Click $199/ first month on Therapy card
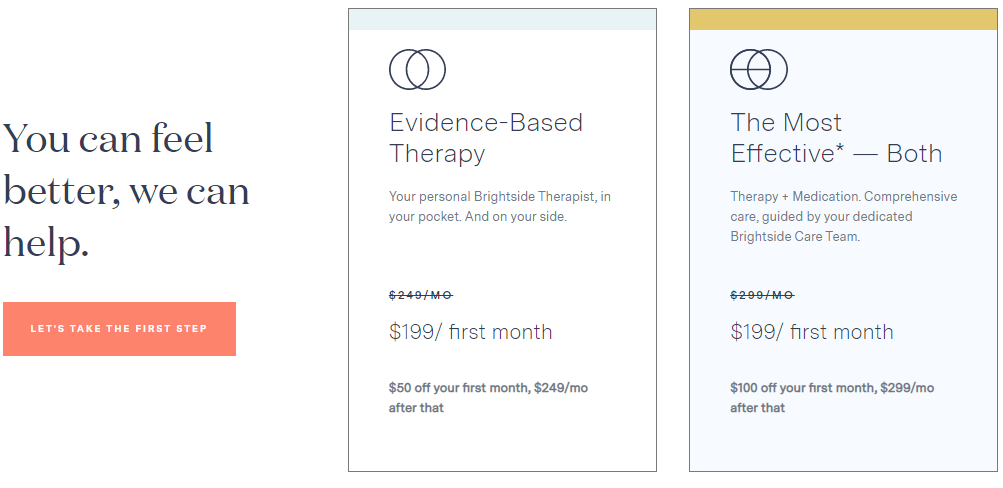 pos(470,332)
